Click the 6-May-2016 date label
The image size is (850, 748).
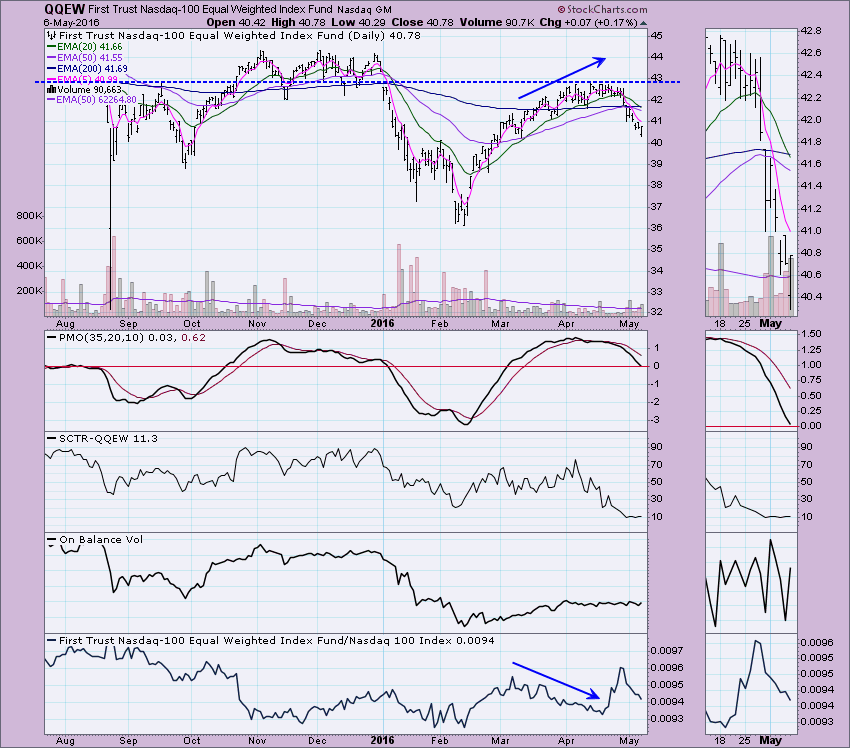click(x=72, y=23)
